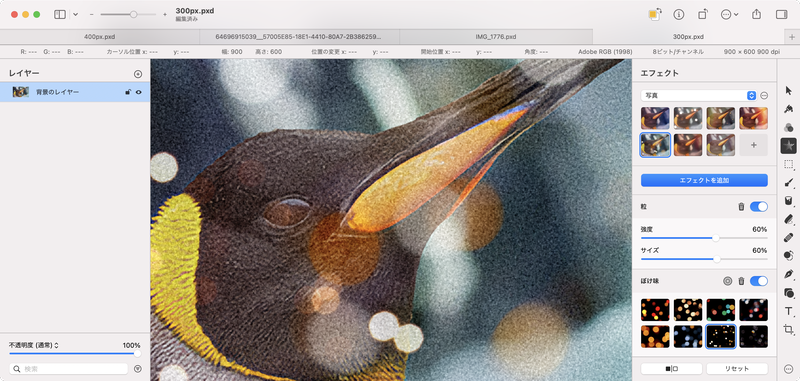
Task: Click the リセット button
Action: point(737,369)
